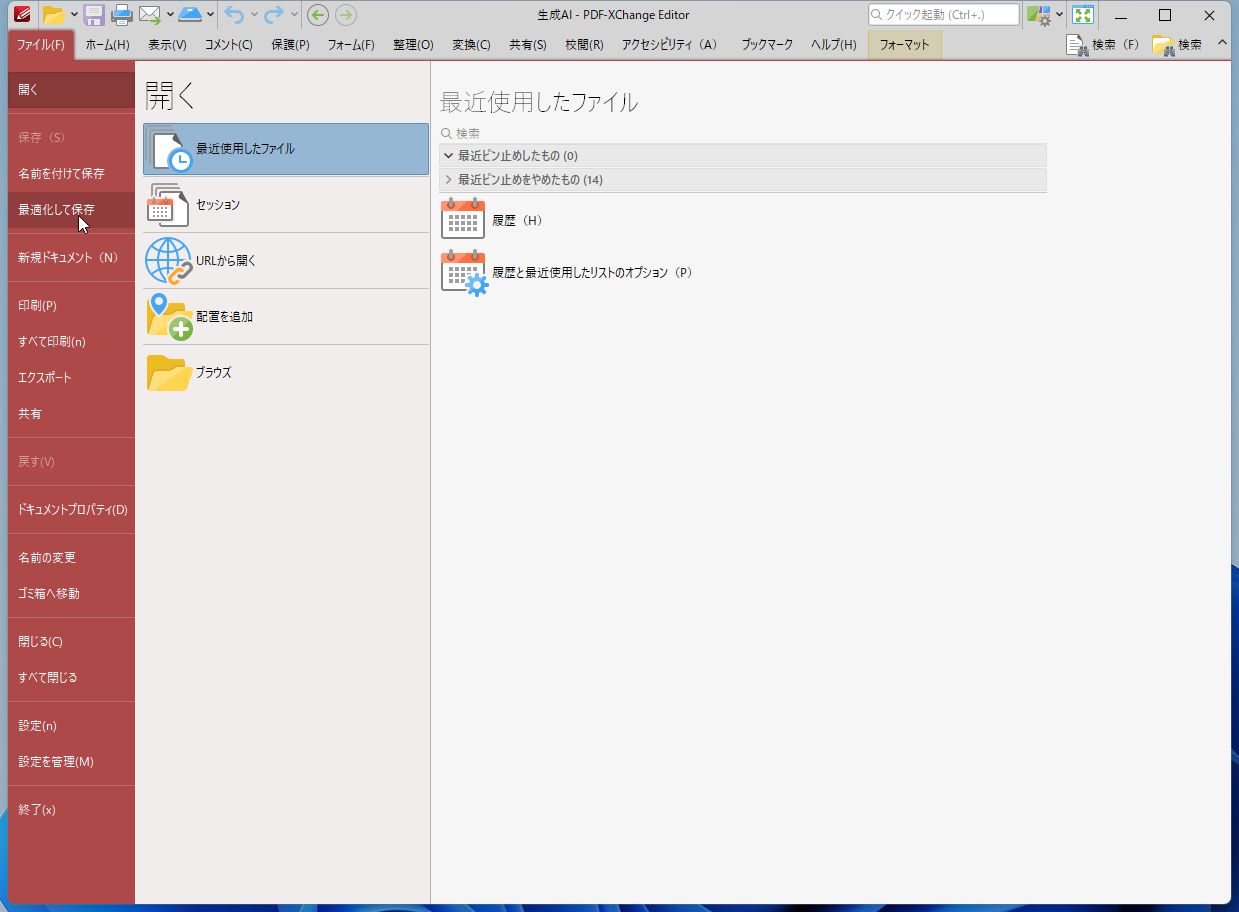Viewport: 1239px width, 912px height.
Task: Click the green Previous view arrow icon
Action: coord(318,15)
